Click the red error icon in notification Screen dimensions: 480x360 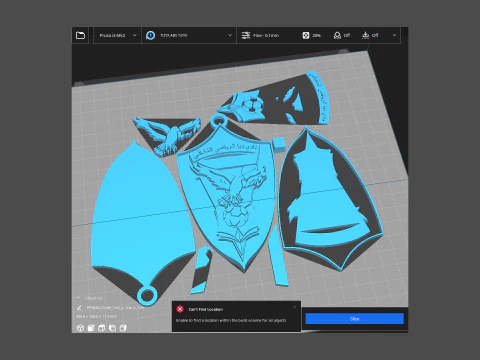click(180, 309)
